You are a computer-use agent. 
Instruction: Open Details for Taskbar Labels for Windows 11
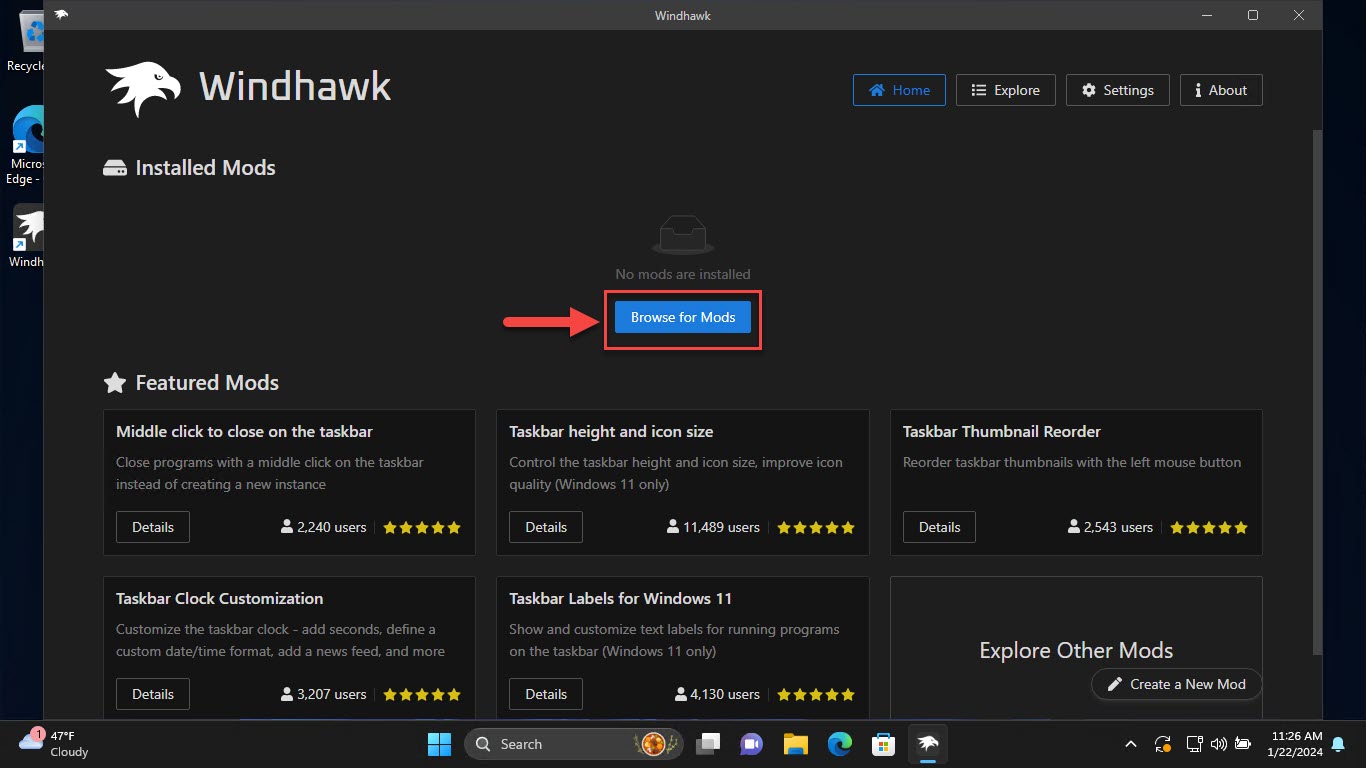pos(546,694)
